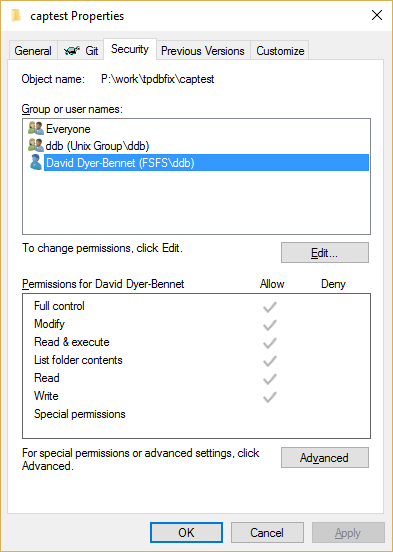Open the Customize tab
Viewport: 393px width, 552px height.
[x=280, y=51]
